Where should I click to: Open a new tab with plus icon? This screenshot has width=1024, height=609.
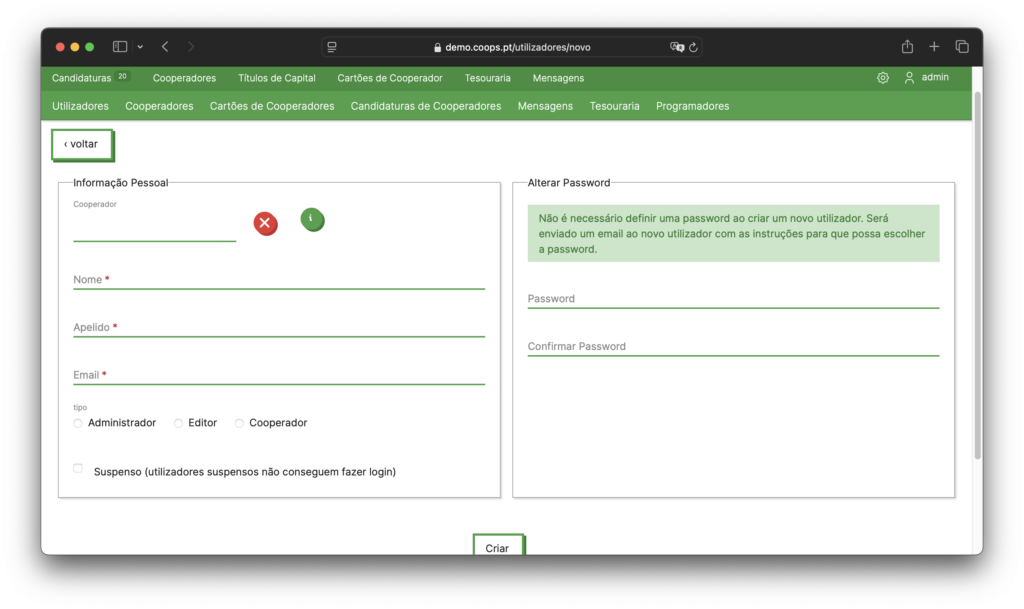(934, 47)
